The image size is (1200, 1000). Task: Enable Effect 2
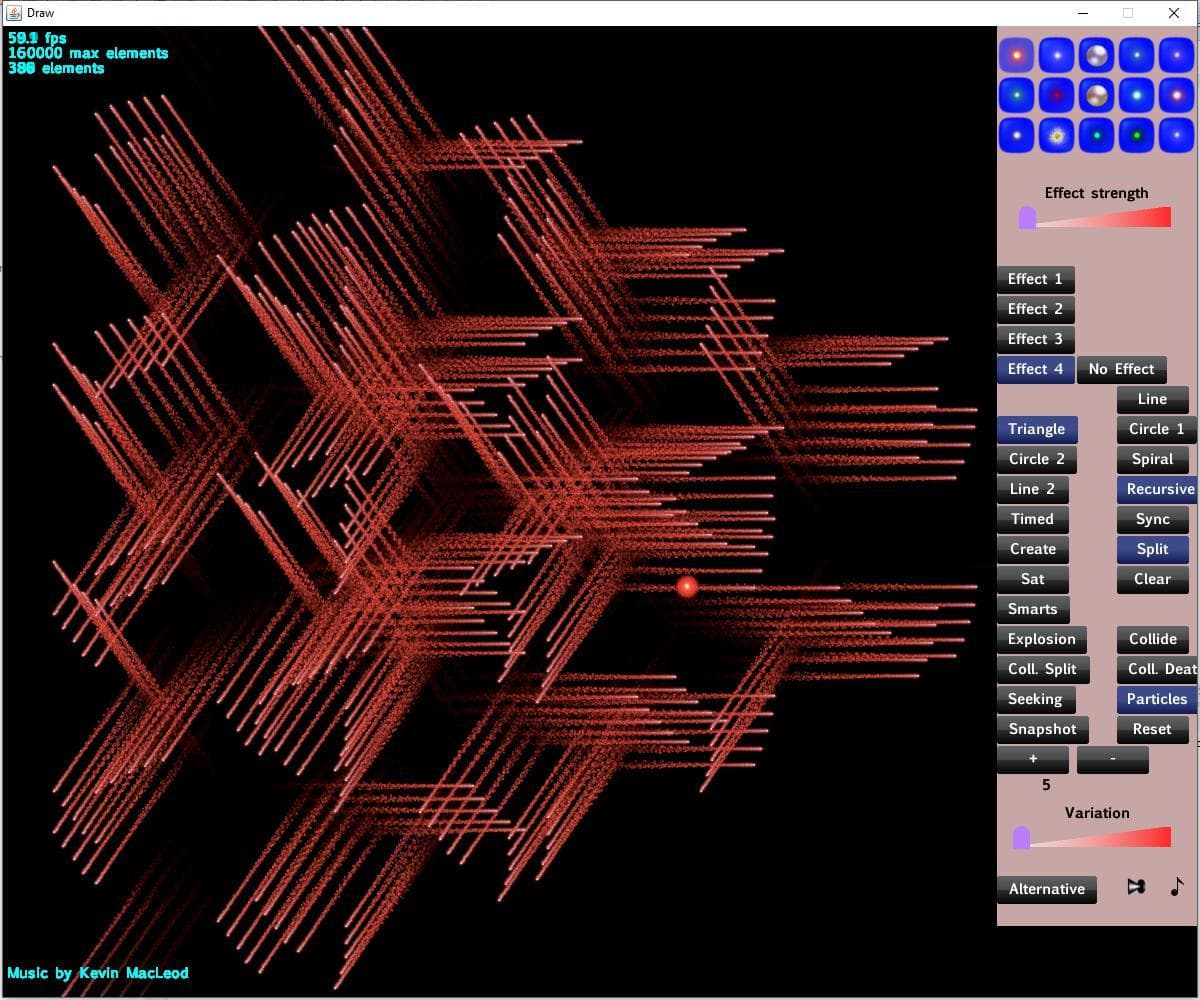click(x=1035, y=309)
